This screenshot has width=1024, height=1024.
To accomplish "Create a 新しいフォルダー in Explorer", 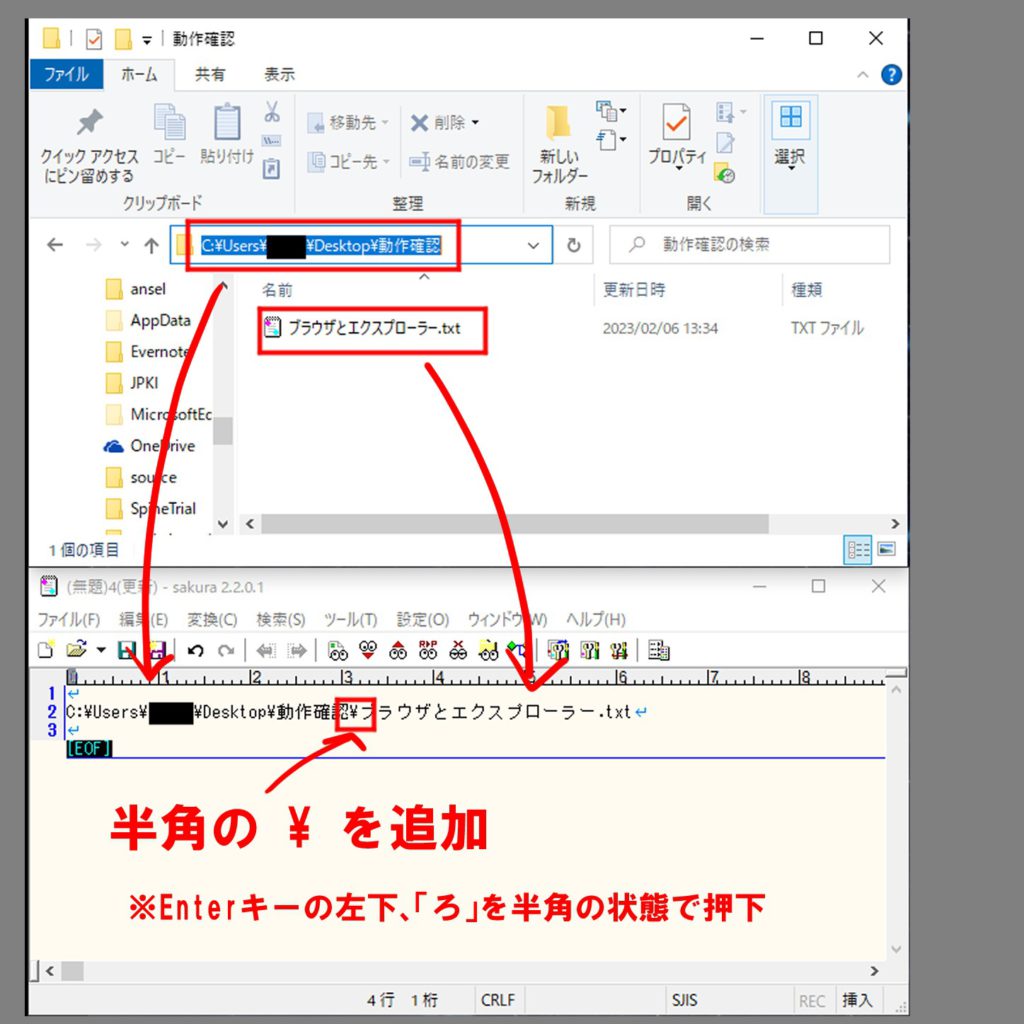I will pos(559,144).
